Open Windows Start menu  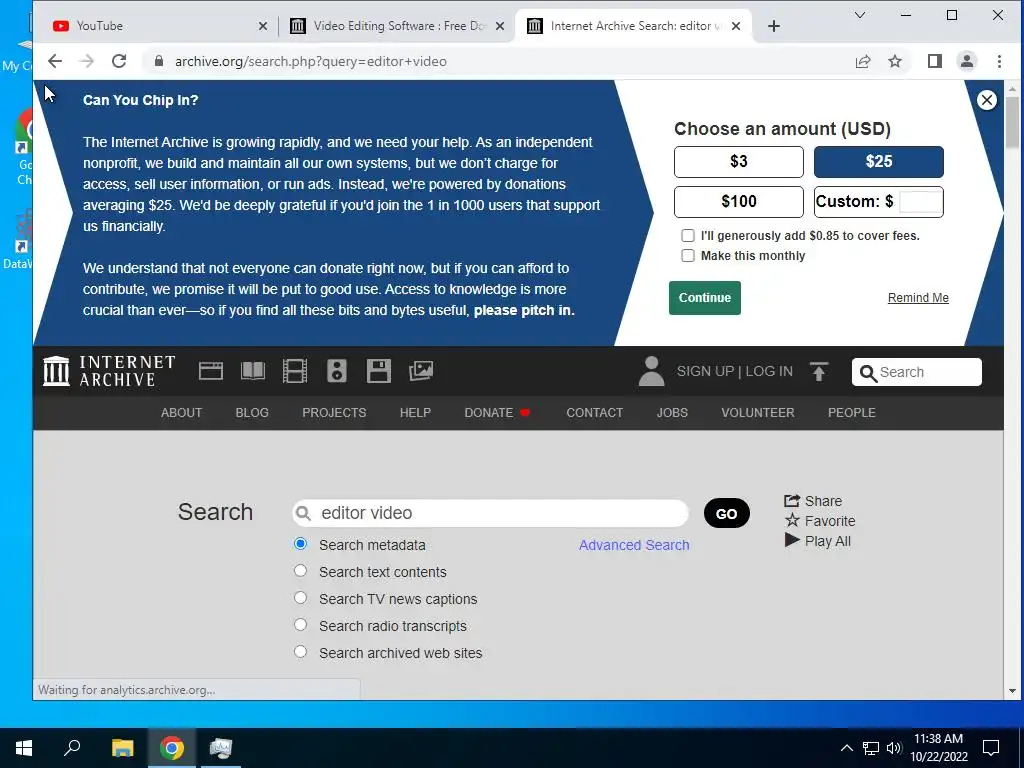click(x=24, y=748)
